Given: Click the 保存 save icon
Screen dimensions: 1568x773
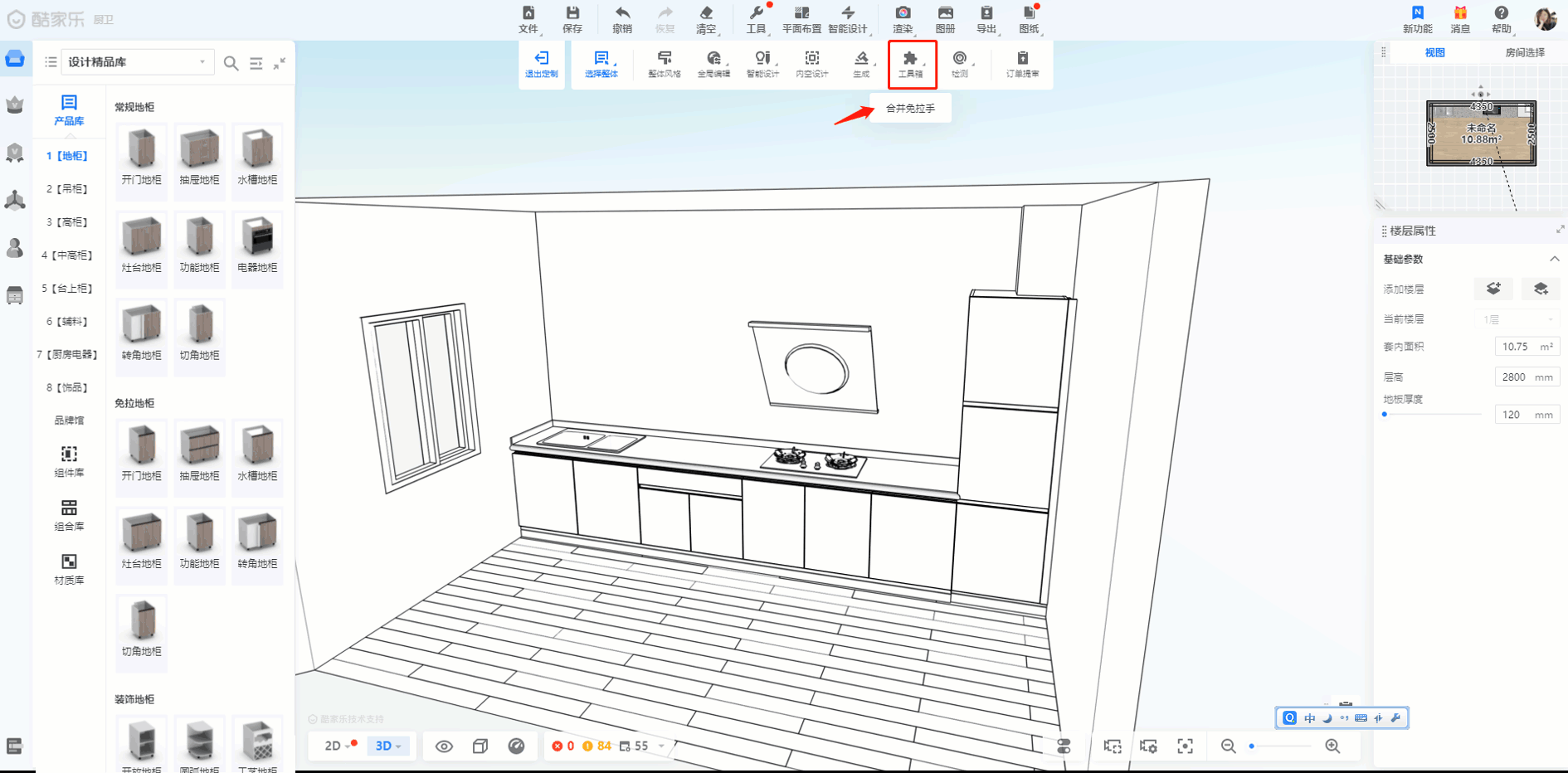Looking at the screenshot, I should point(572,19).
